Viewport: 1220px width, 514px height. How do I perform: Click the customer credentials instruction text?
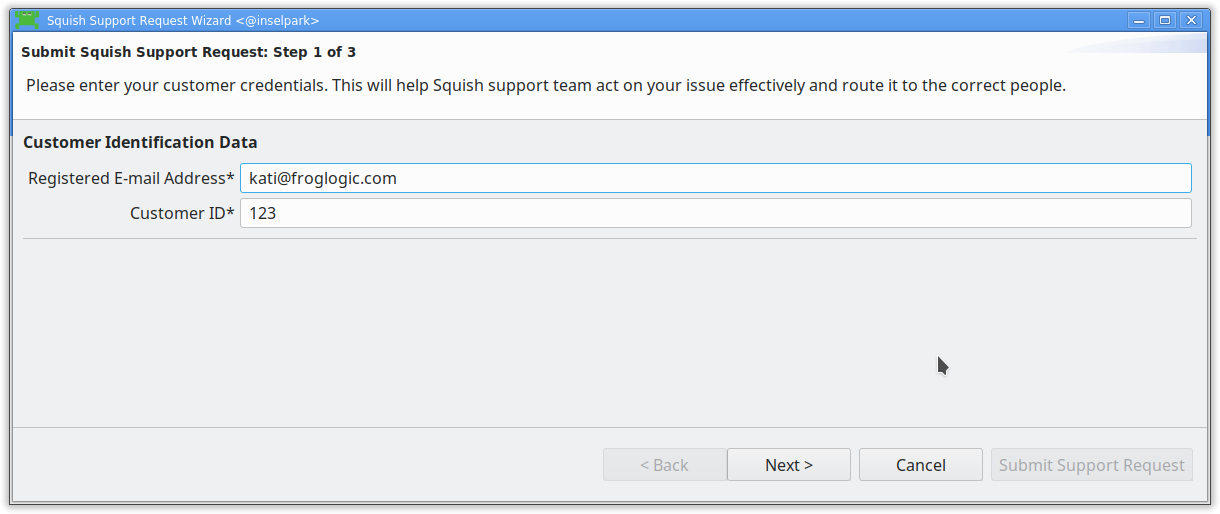[545, 85]
